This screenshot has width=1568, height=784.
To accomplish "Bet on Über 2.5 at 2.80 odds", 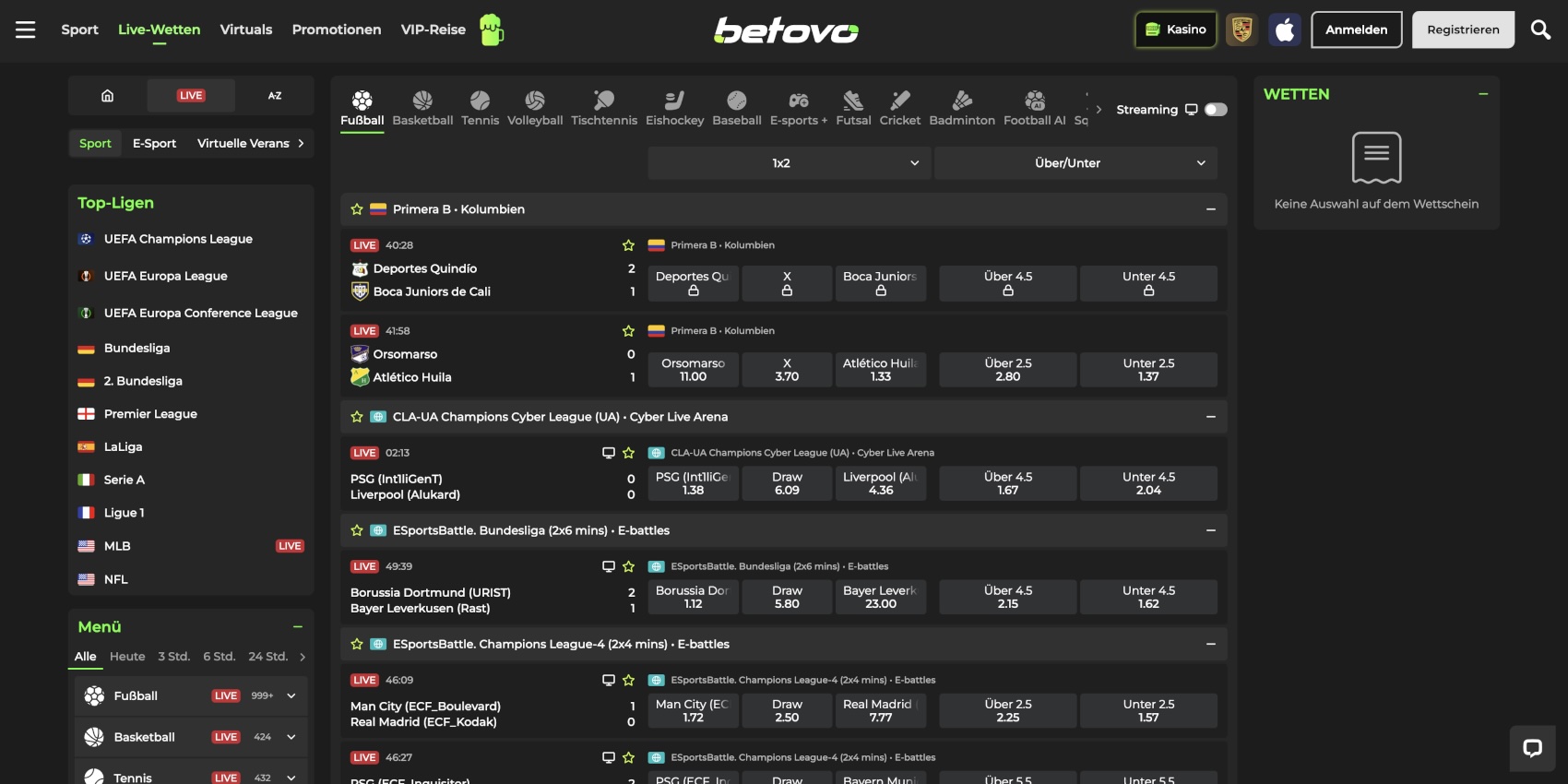I will point(1007,370).
